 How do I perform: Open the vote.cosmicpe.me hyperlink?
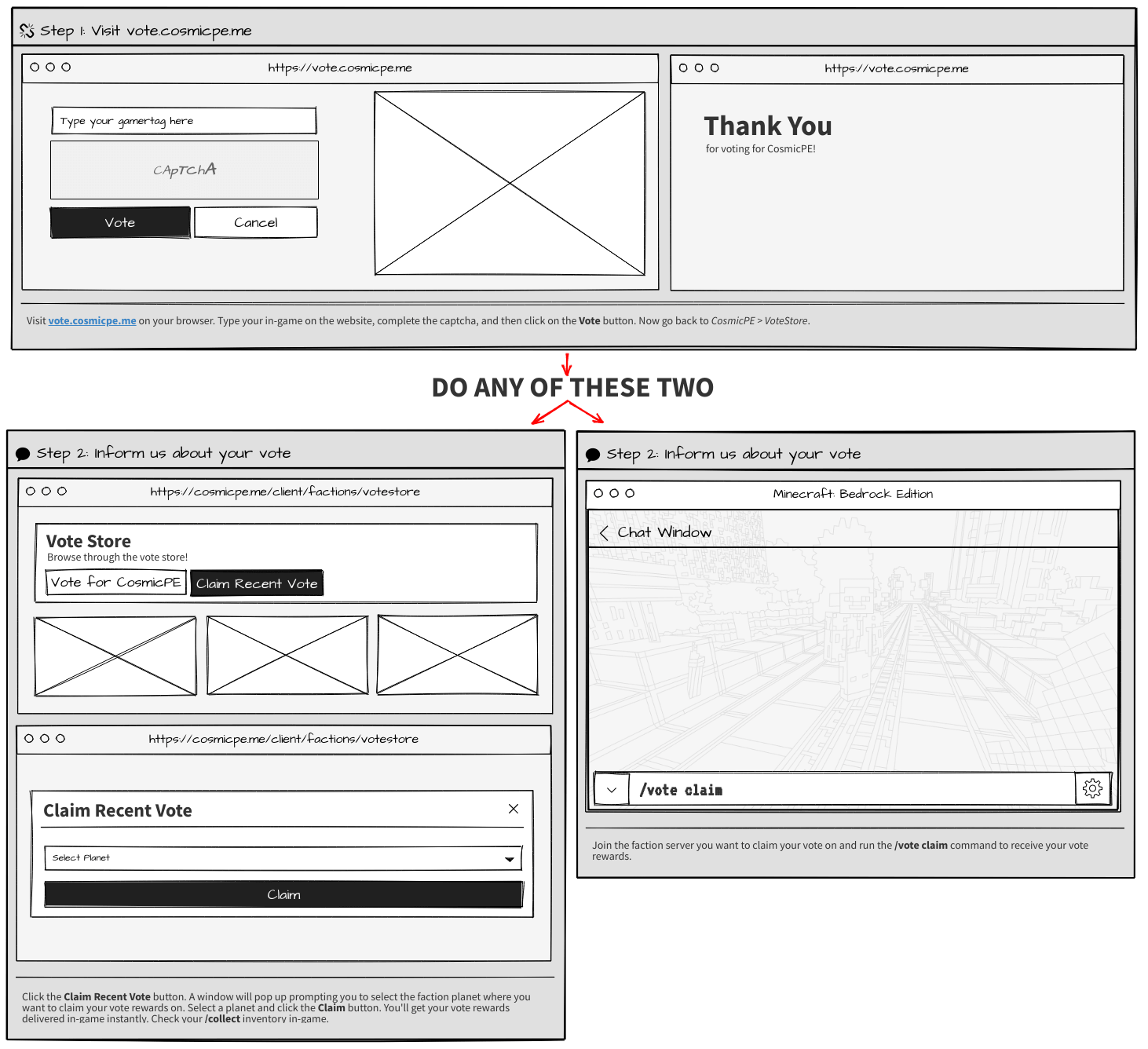[92, 320]
